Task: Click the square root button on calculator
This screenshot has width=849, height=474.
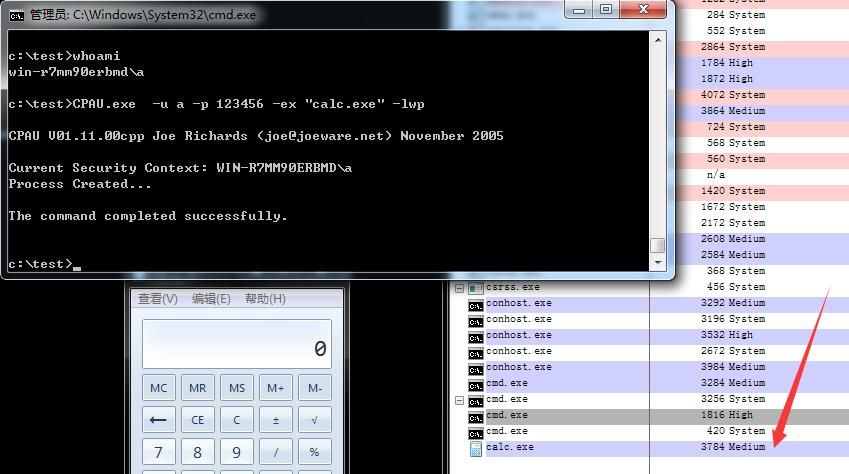Action: click(315, 420)
